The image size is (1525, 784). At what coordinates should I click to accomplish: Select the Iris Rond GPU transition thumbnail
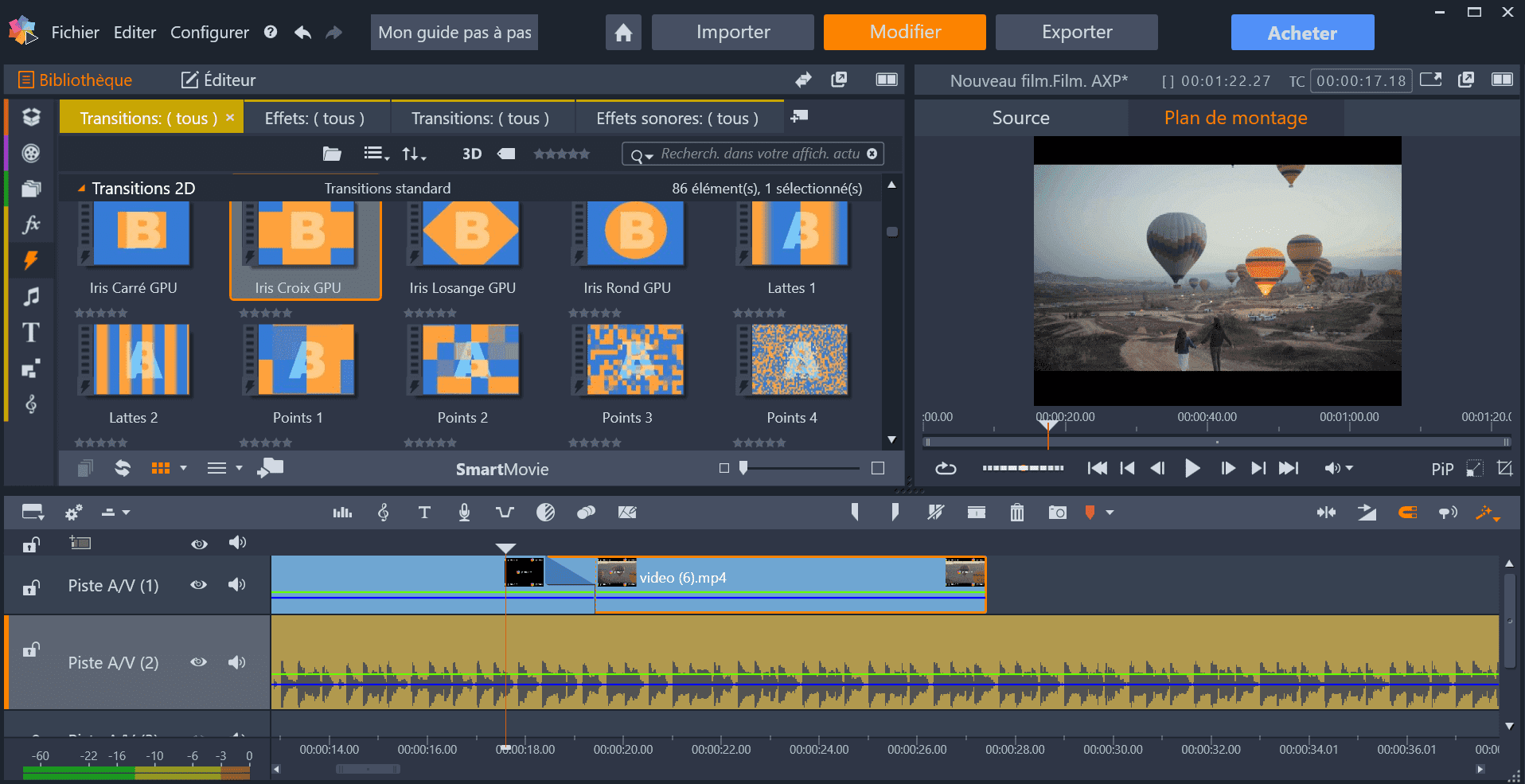[628, 235]
